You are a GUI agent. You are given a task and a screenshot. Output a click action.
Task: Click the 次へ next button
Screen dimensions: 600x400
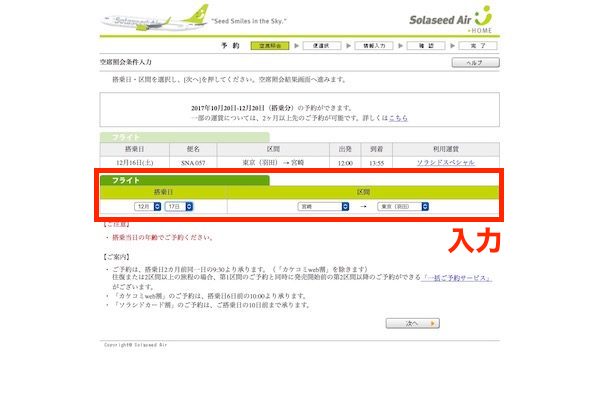click(x=412, y=323)
